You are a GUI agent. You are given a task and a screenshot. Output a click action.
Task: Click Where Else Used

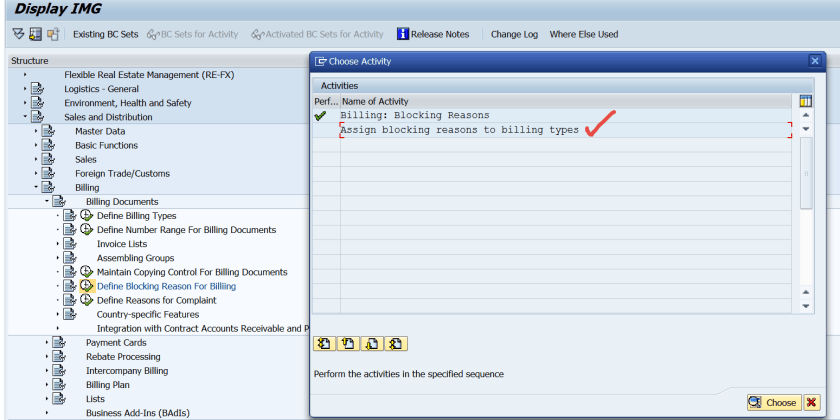pyautogui.click(x=584, y=34)
